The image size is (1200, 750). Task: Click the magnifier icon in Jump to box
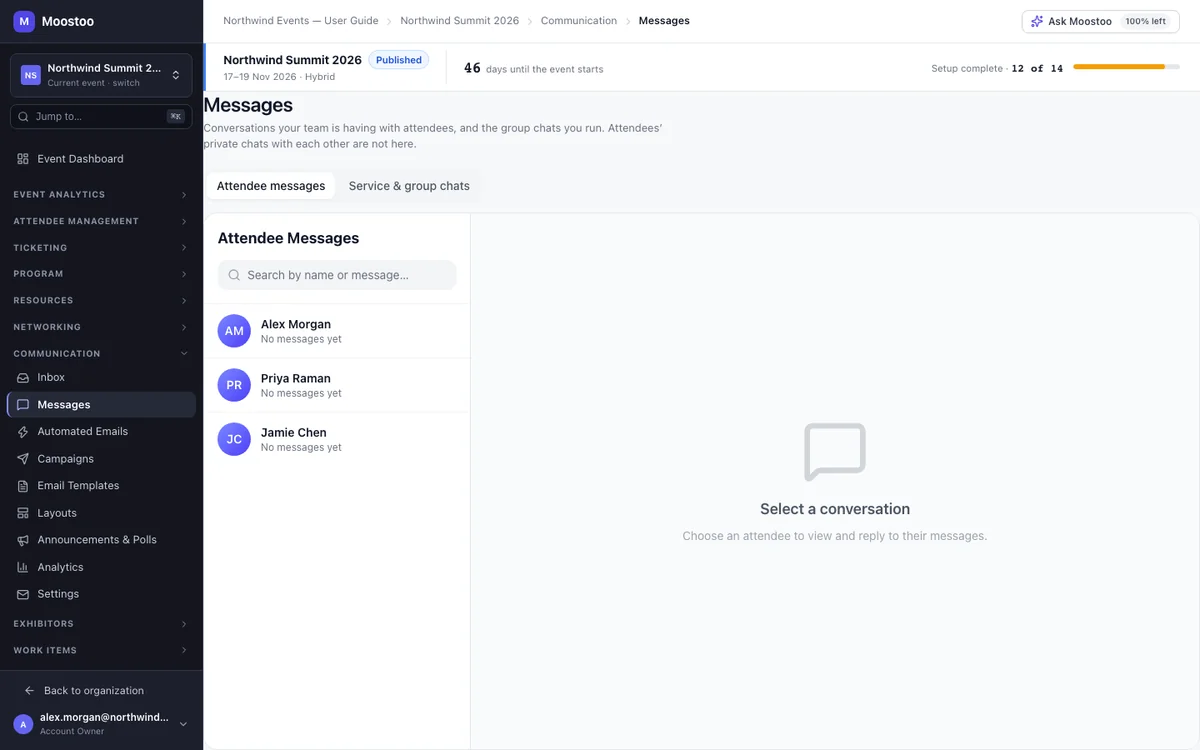pyautogui.click(x=23, y=117)
